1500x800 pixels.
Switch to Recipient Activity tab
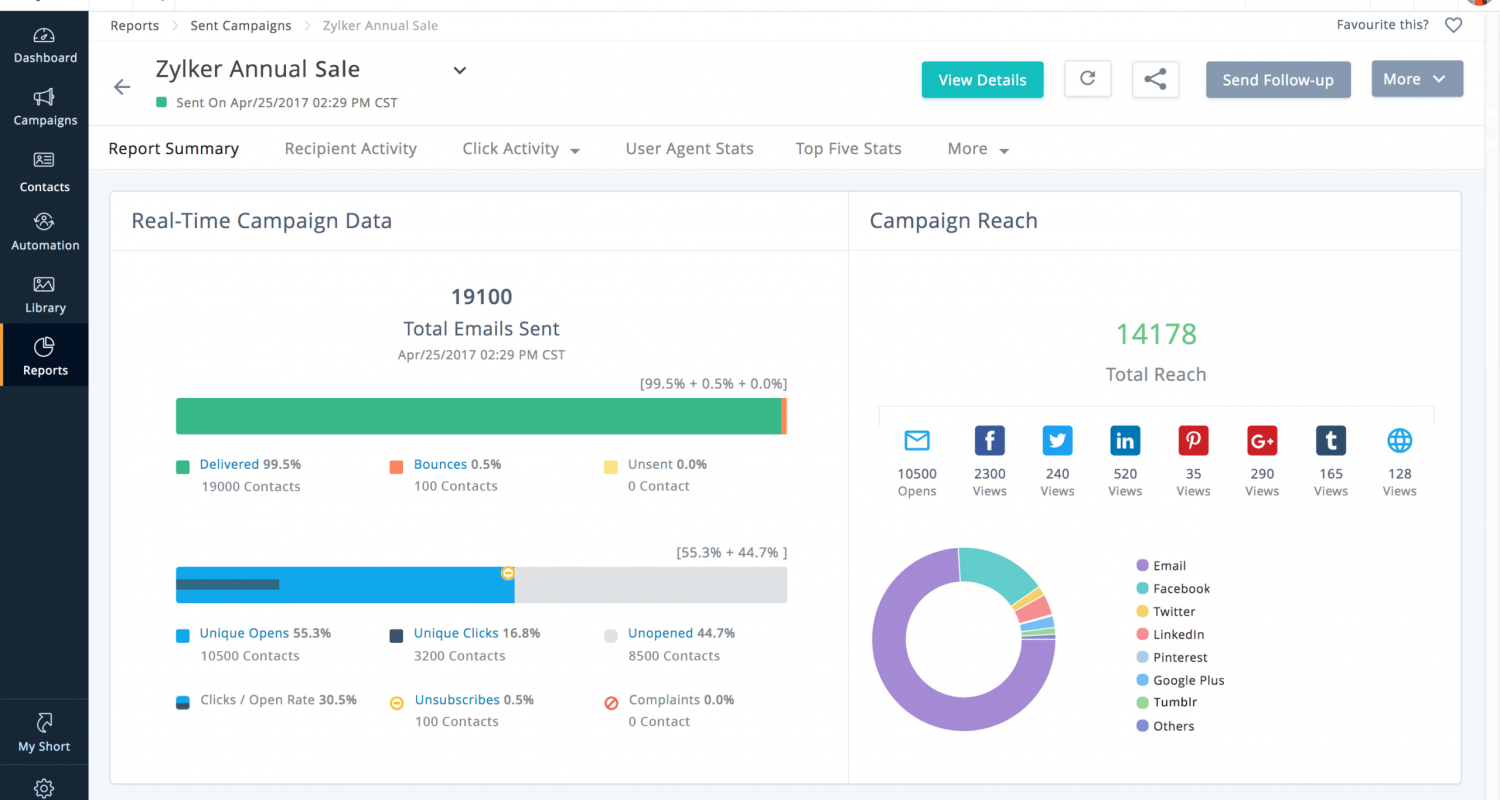point(350,149)
